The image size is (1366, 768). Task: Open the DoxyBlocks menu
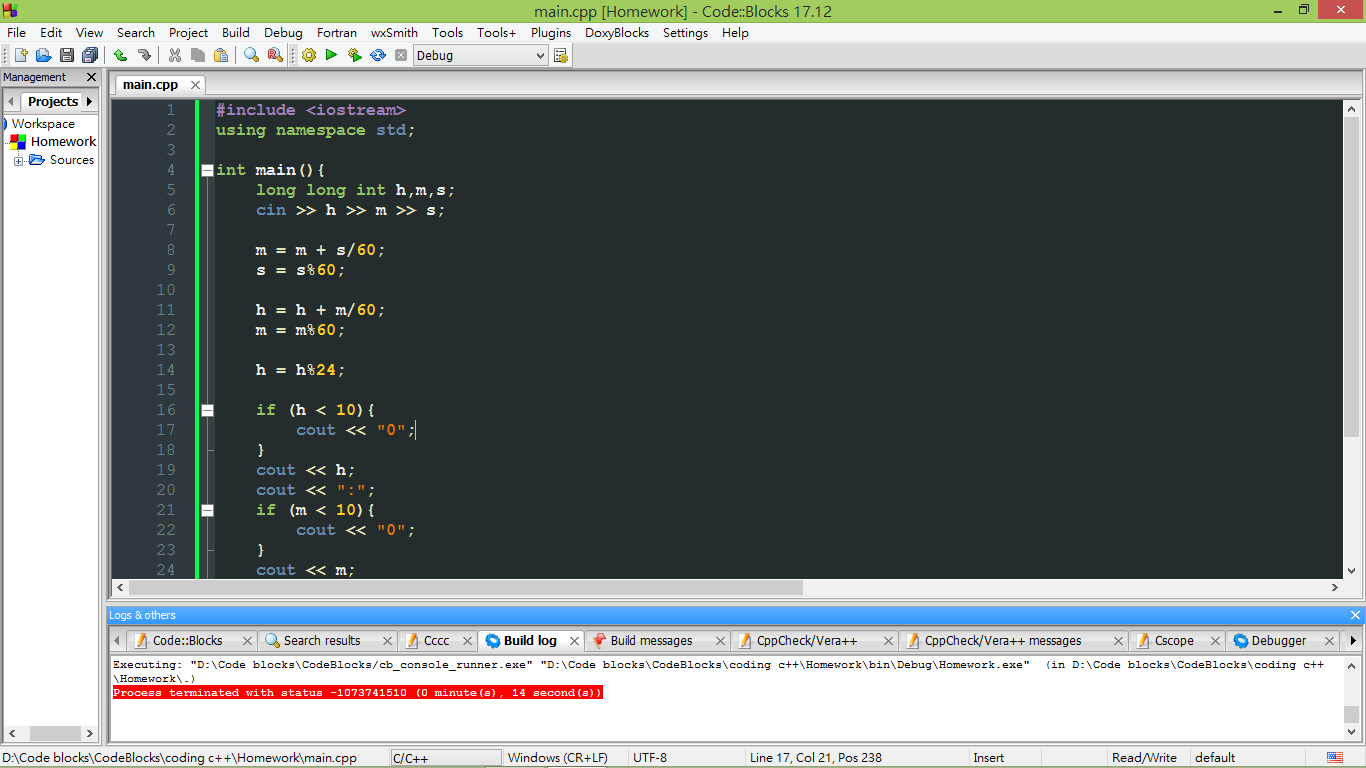(x=617, y=32)
